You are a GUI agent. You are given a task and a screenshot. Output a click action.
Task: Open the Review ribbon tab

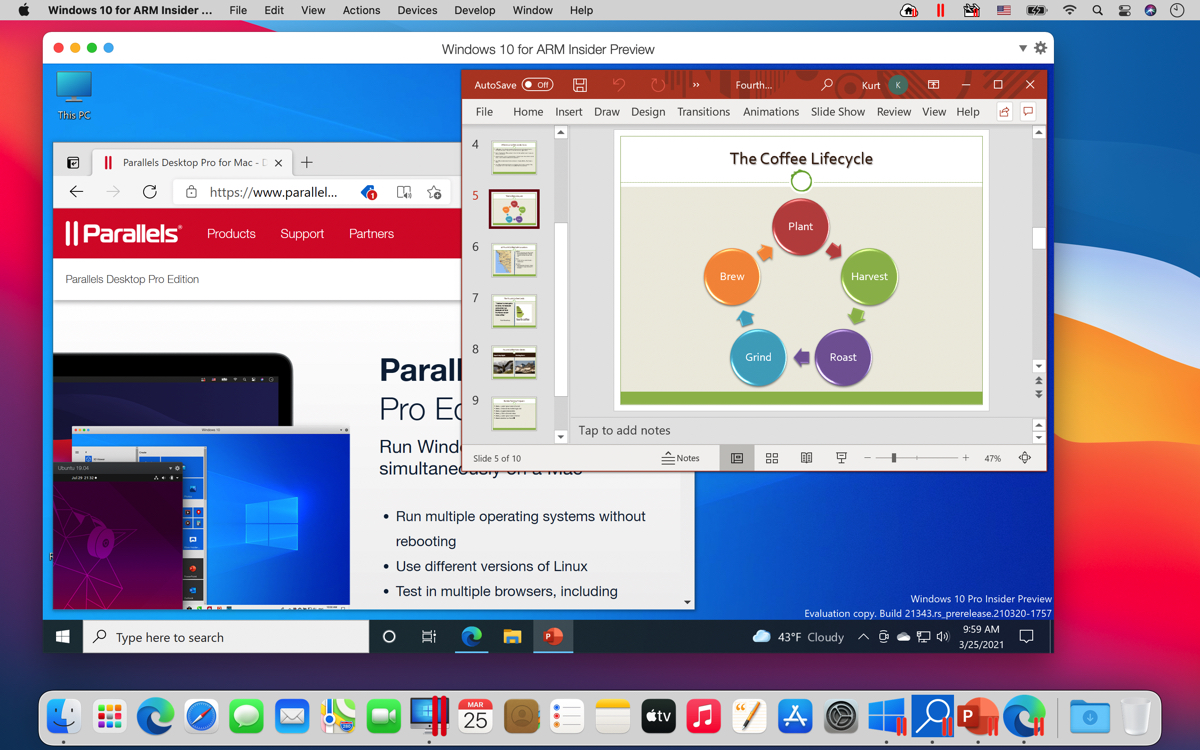[894, 112]
